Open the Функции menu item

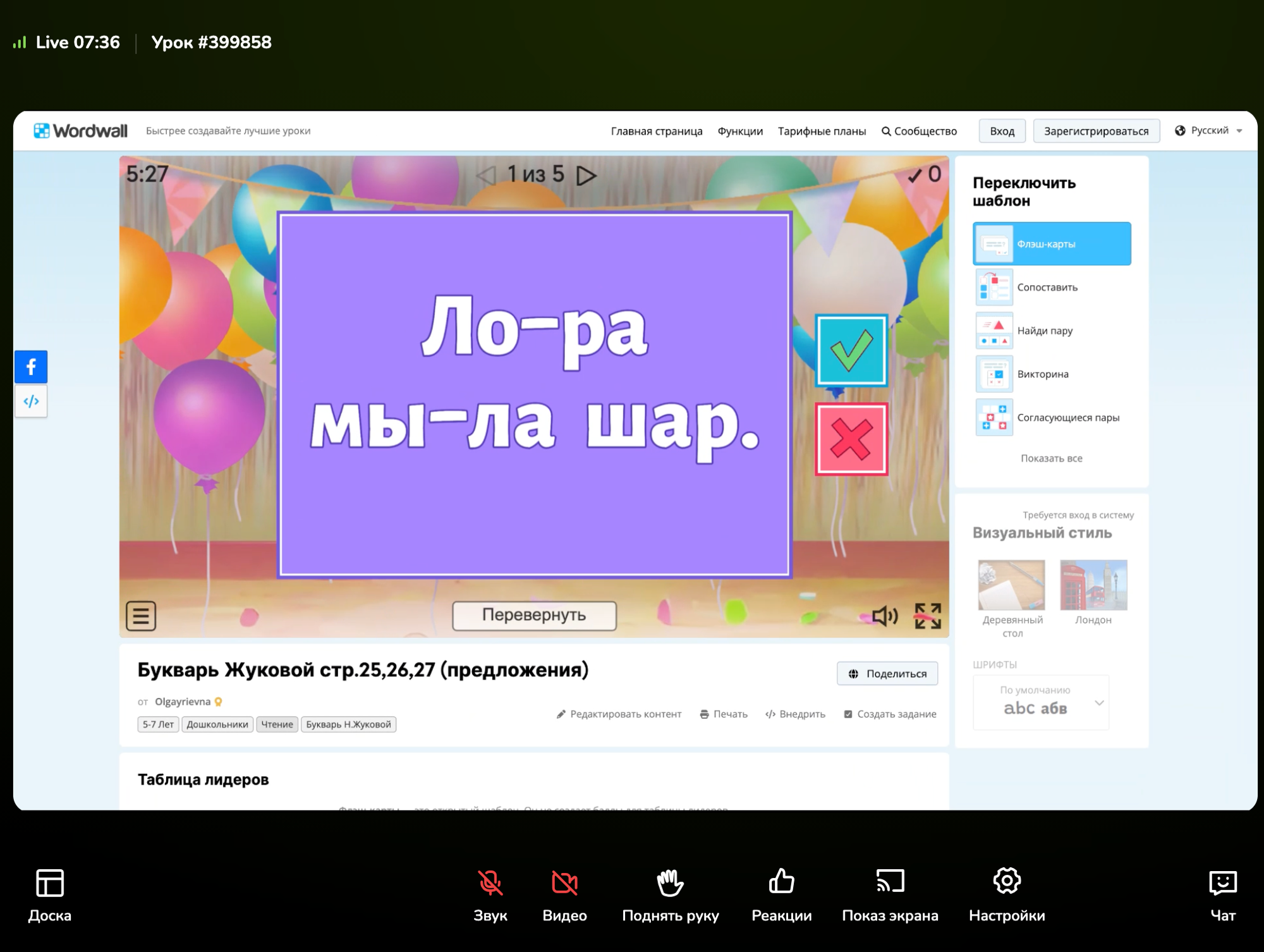(740, 131)
